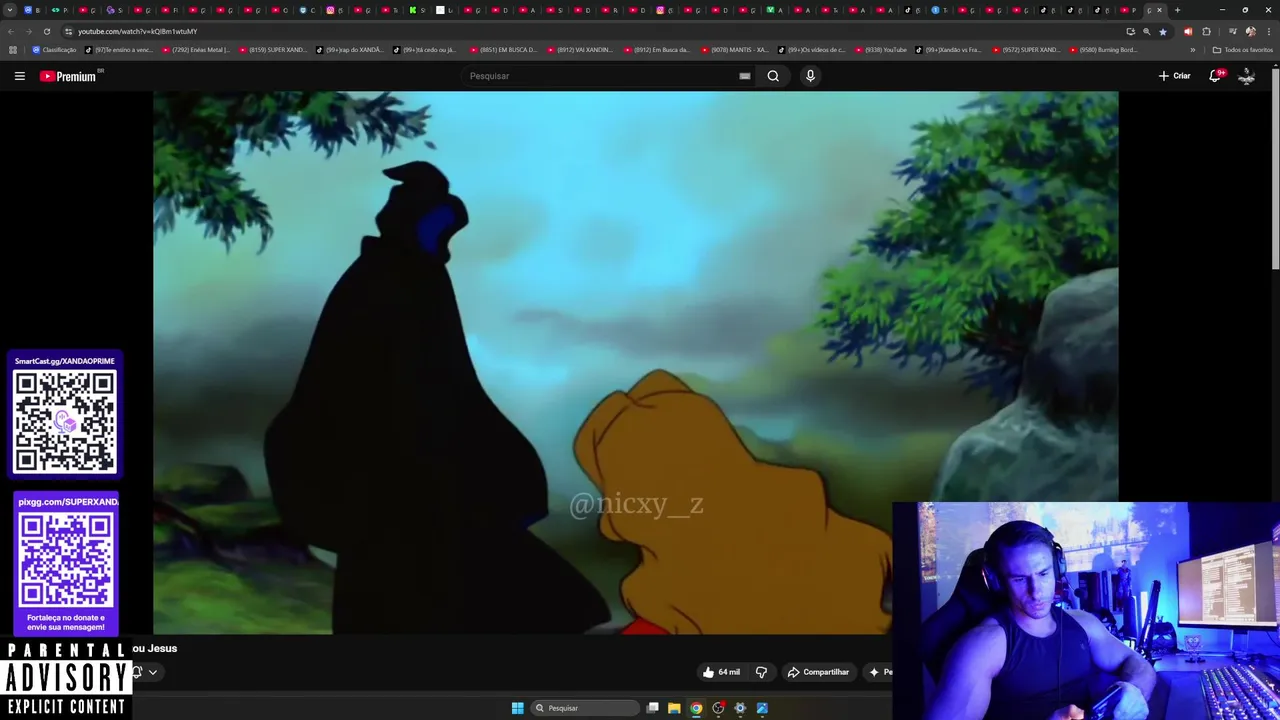Screen dimensions: 1280x720
Task: Open Chrome extensions puzzle icon
Action: click(x=1206, y=31)
